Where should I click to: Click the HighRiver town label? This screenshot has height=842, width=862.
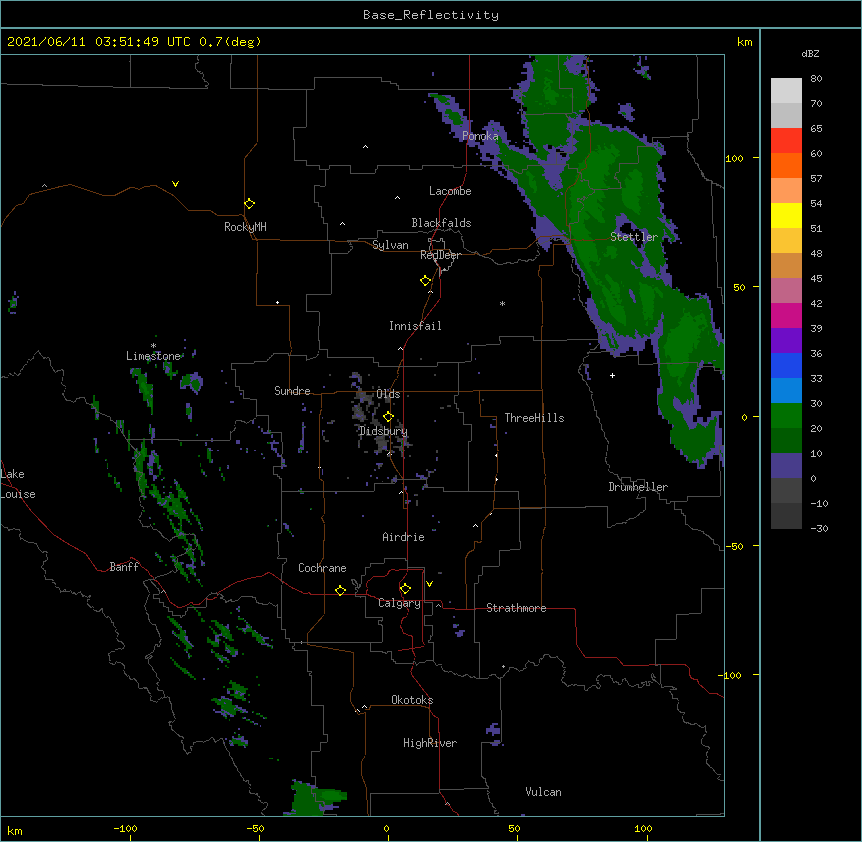(x=430, y=743)
